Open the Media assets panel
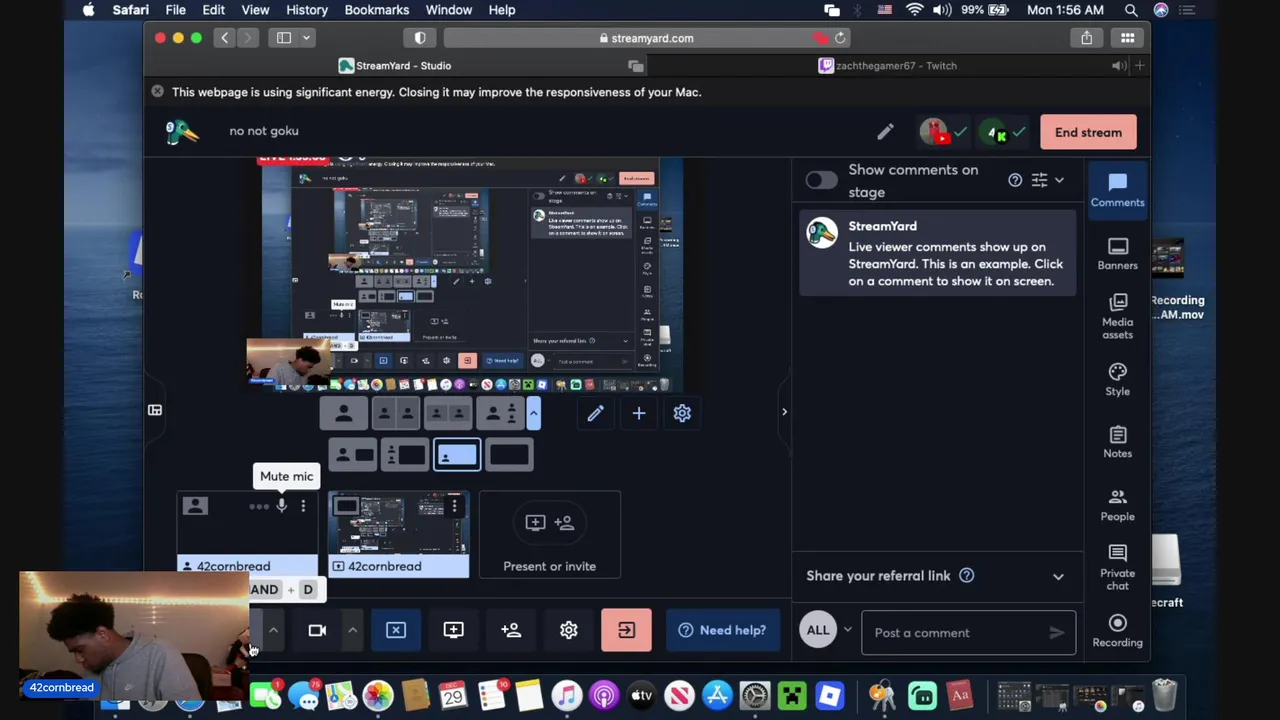Screen dimensions: 1280x720 point(1117,316)
